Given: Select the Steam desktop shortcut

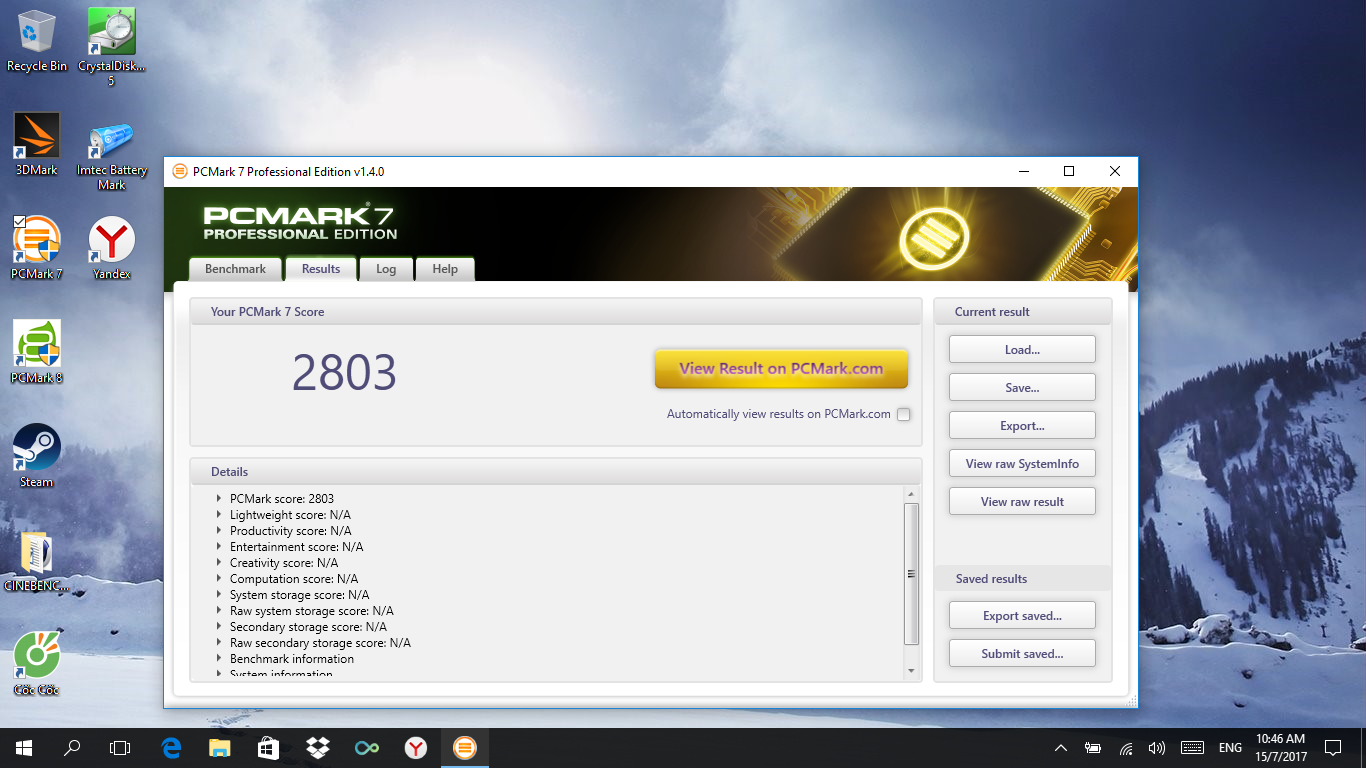Looking at the screenshot, I should pos(37,456).
